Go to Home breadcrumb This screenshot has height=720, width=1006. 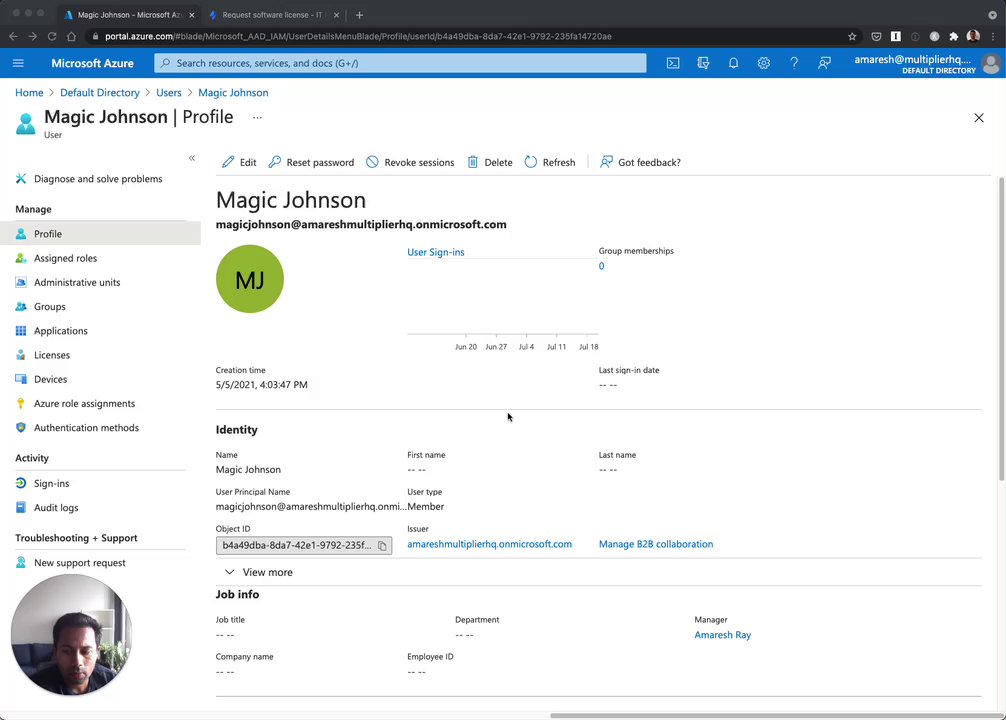pyautogui.click(x=29, y=92)
